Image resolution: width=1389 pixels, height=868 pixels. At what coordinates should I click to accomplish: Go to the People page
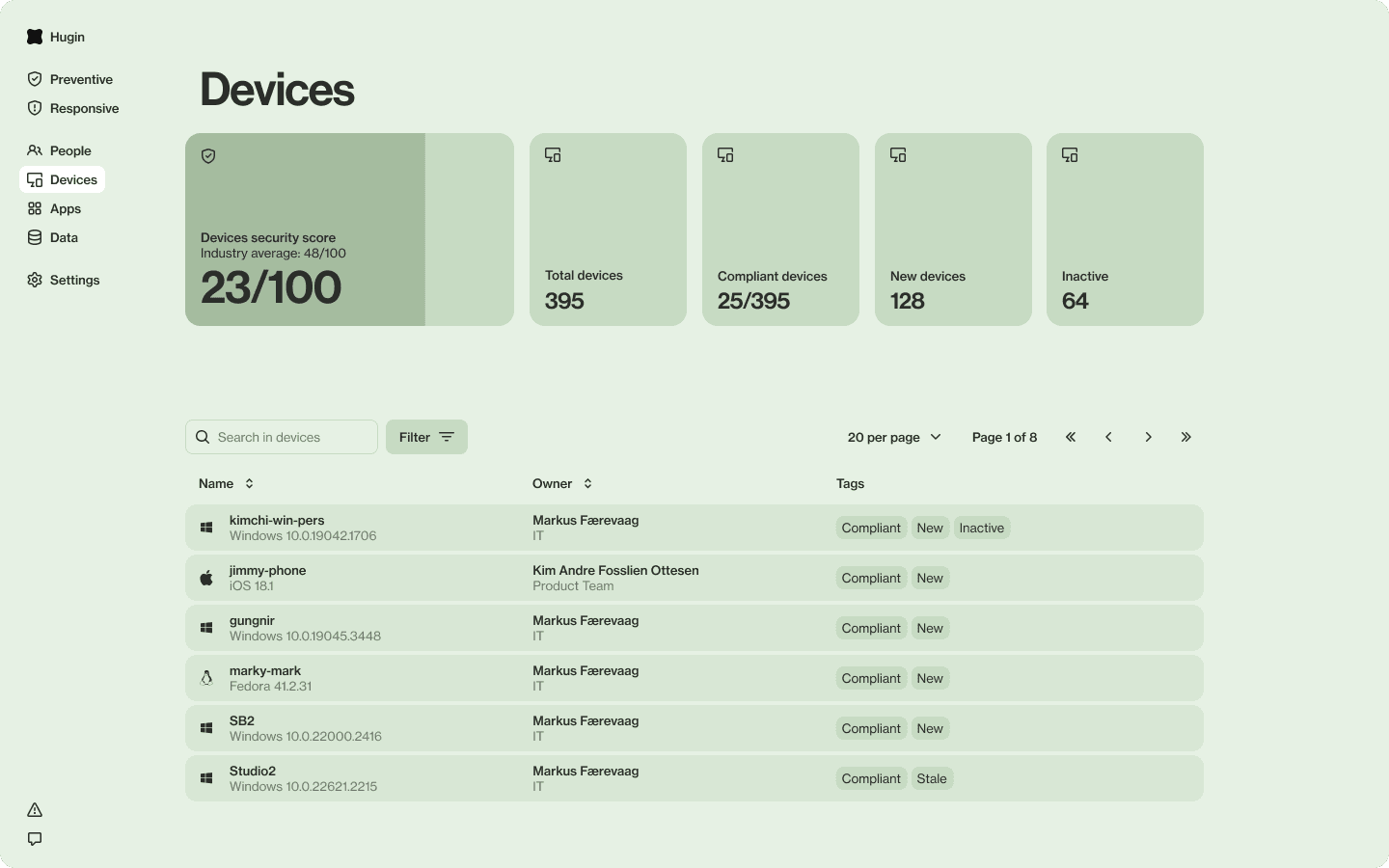59,150
